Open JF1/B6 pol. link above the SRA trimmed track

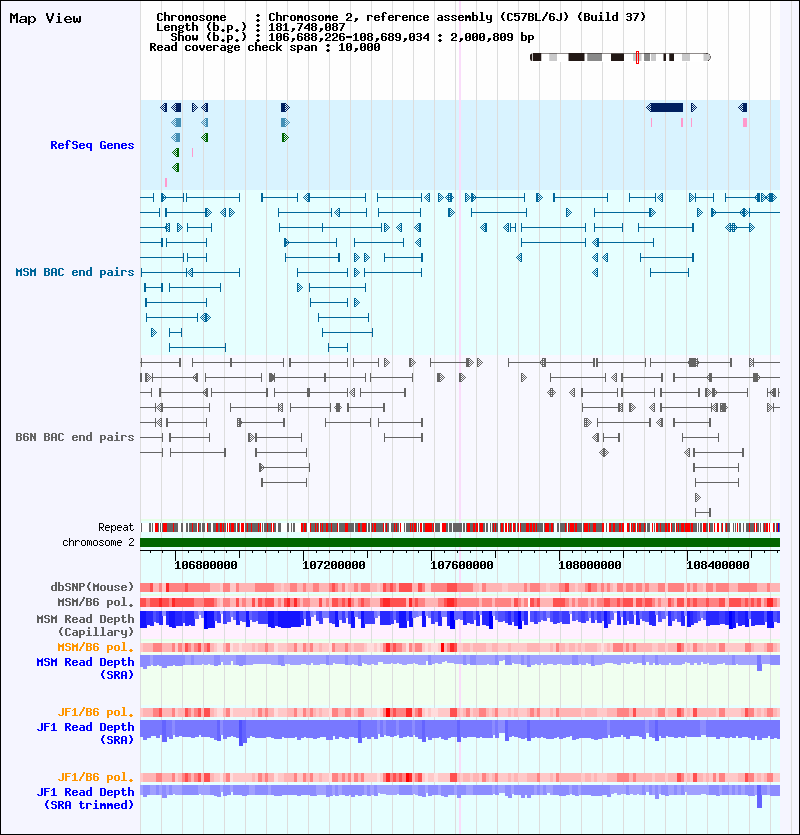[x=95, y=777]
